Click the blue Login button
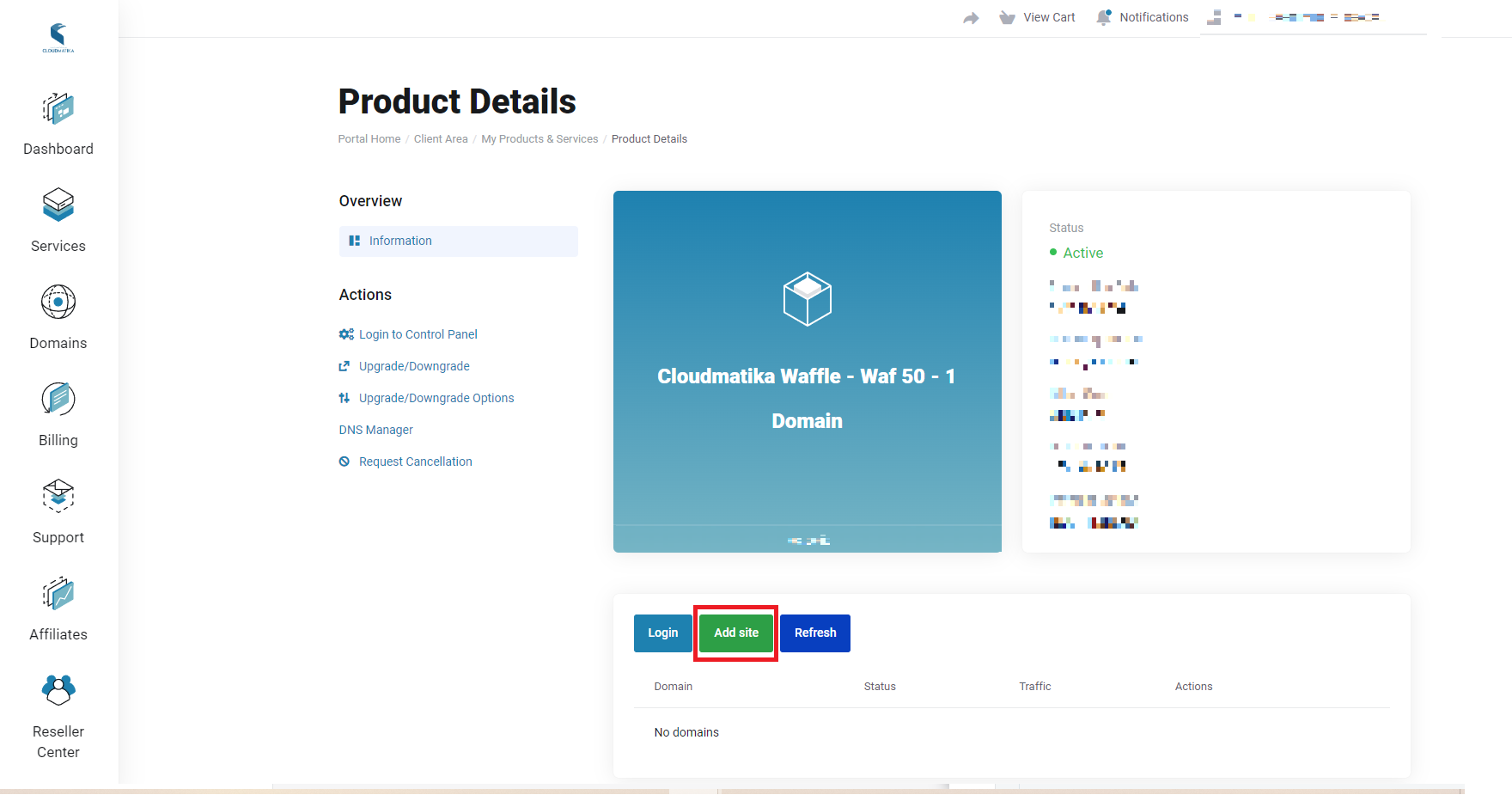The width and height of the screenshot is (1512, 801). [x=663, y=633]
